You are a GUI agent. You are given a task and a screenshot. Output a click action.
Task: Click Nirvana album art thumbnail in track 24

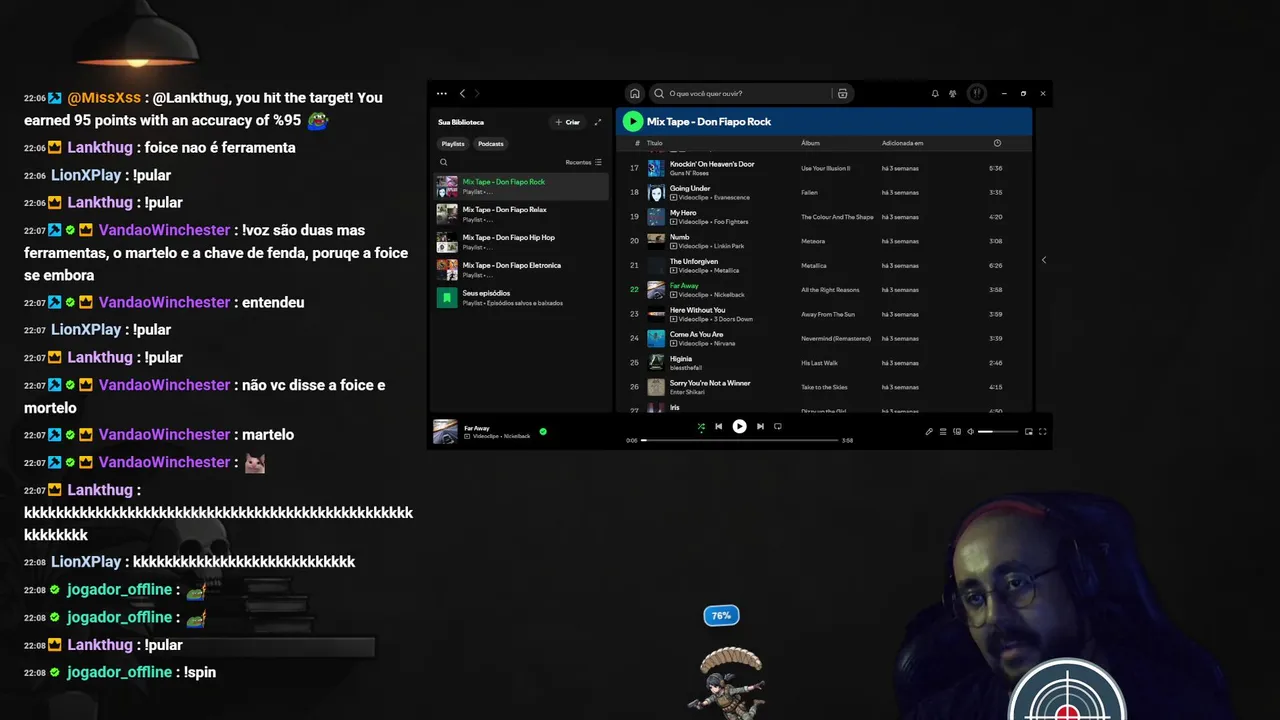[656, 339]
